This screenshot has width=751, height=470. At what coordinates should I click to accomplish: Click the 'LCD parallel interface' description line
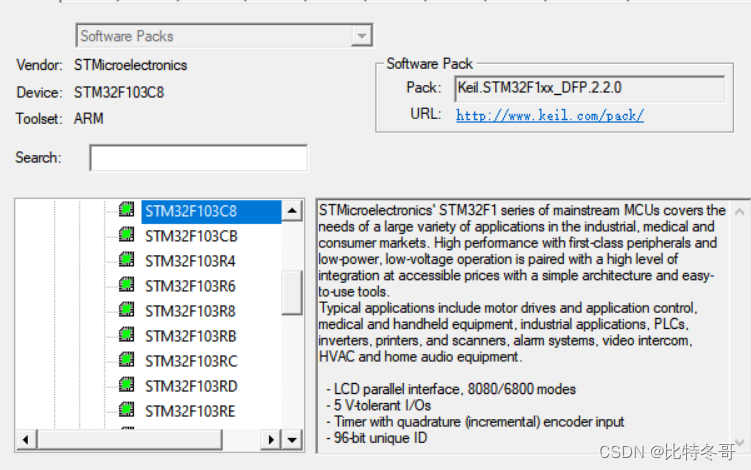pos(451,389)
